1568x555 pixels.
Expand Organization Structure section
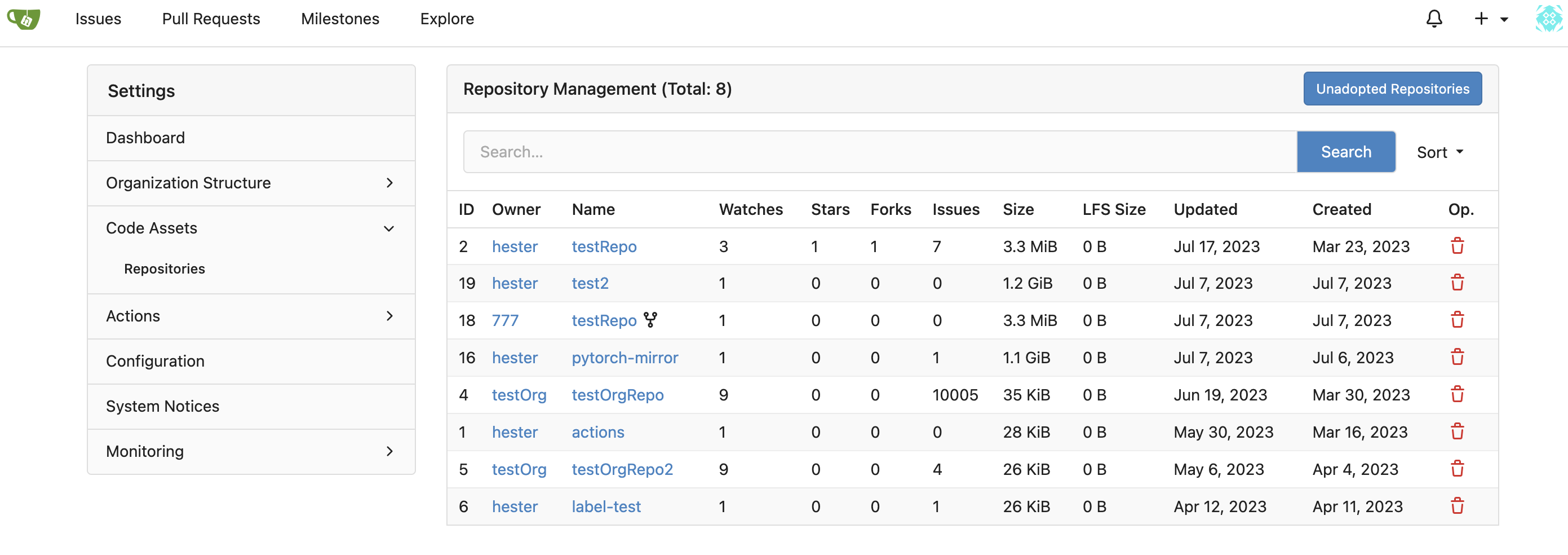pos(251,183)
